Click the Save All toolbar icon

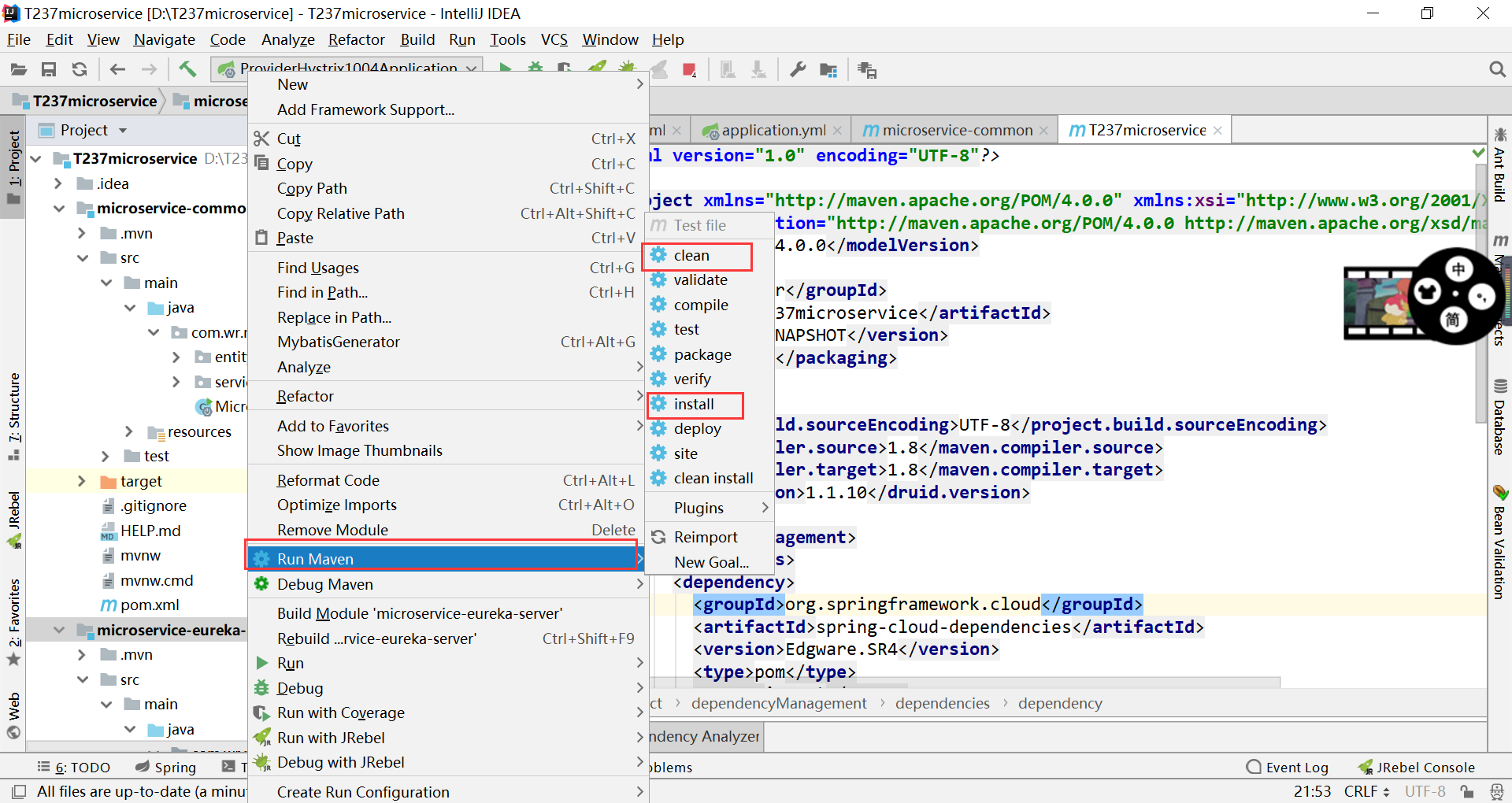pos(49,69)
